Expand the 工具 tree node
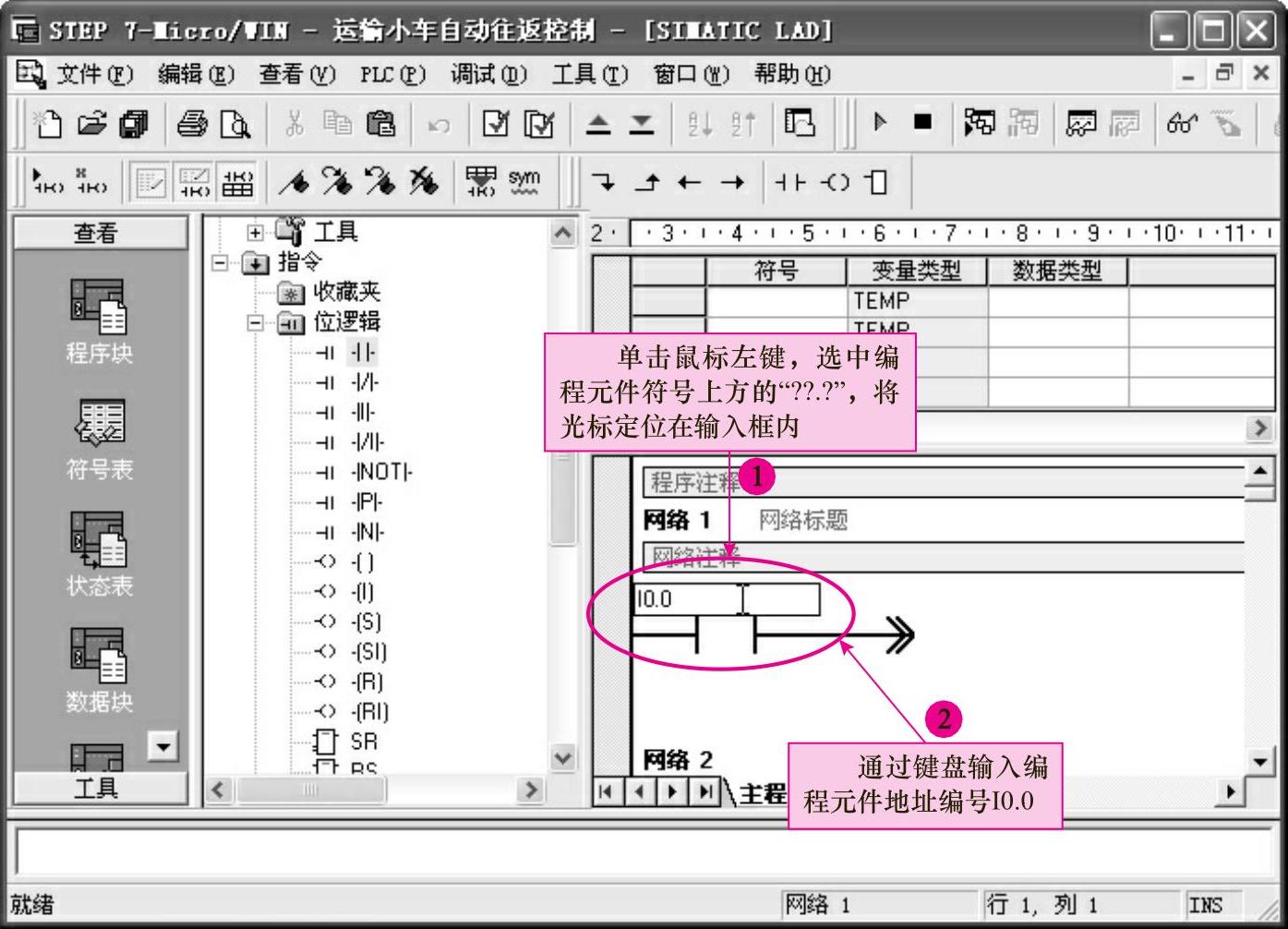 [x=256, y=233]
